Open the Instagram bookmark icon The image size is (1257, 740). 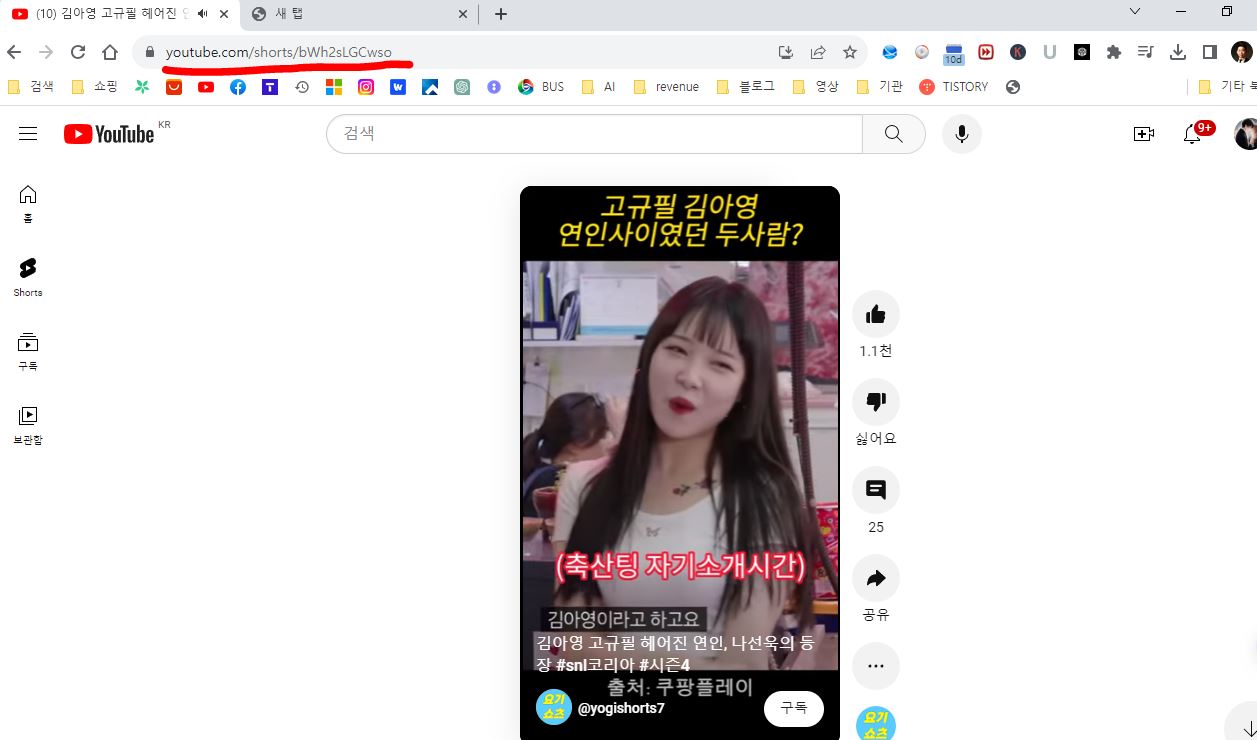366,87
